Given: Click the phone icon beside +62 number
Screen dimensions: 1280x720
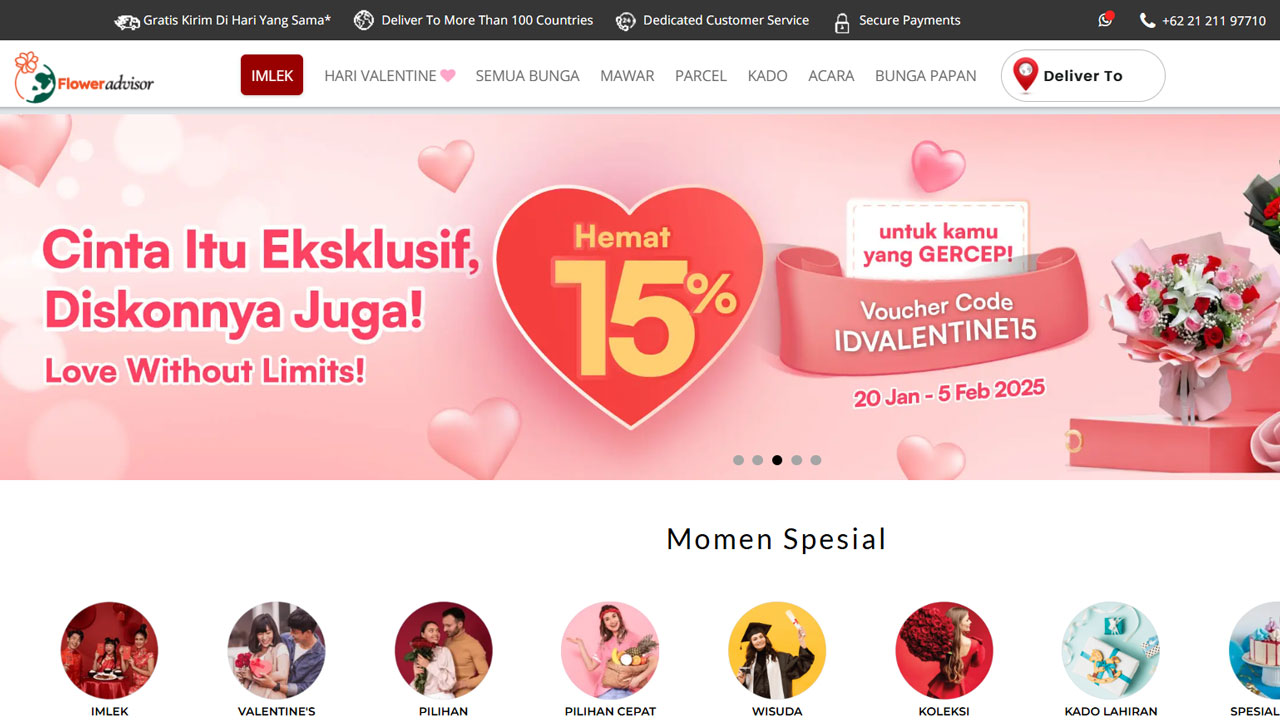Looking at the screenshot, I should [1147, 20].
